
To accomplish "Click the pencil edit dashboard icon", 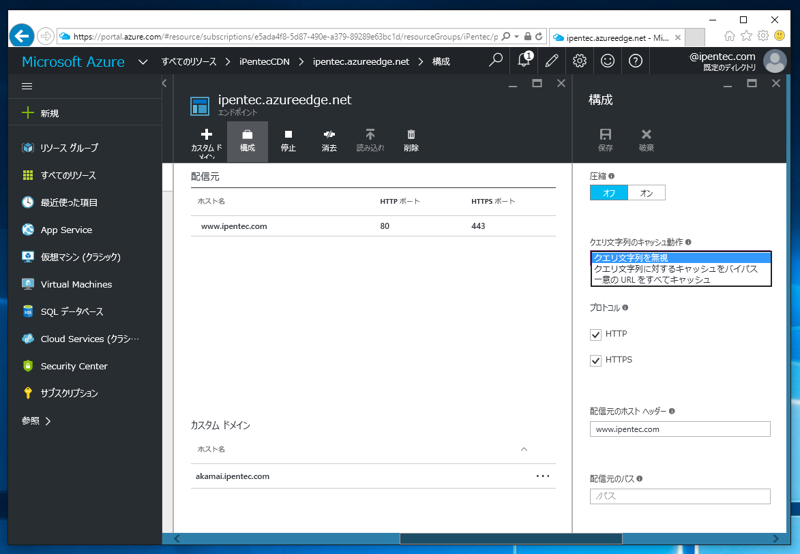I will [x=552, y=61].
